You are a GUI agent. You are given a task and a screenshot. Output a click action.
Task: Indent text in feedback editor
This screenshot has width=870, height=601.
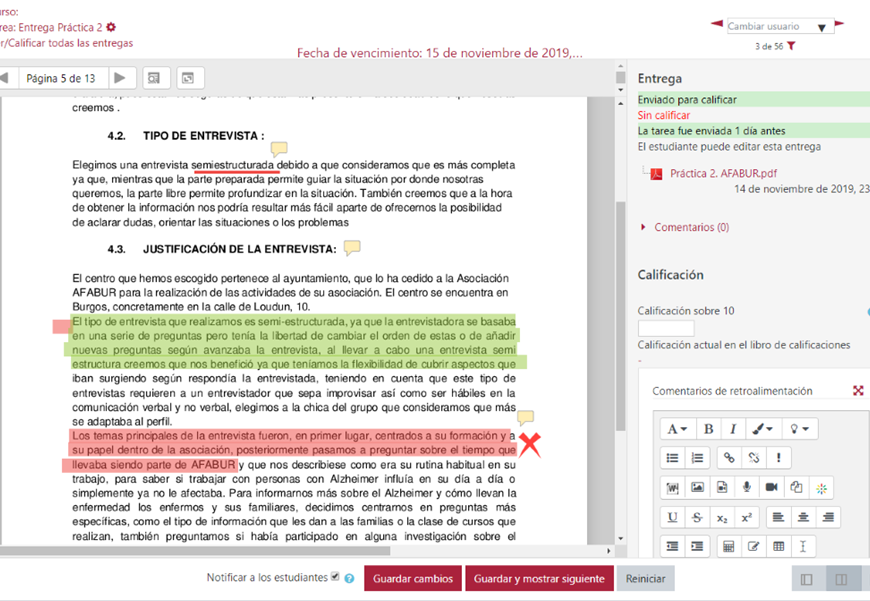(697, 547)
